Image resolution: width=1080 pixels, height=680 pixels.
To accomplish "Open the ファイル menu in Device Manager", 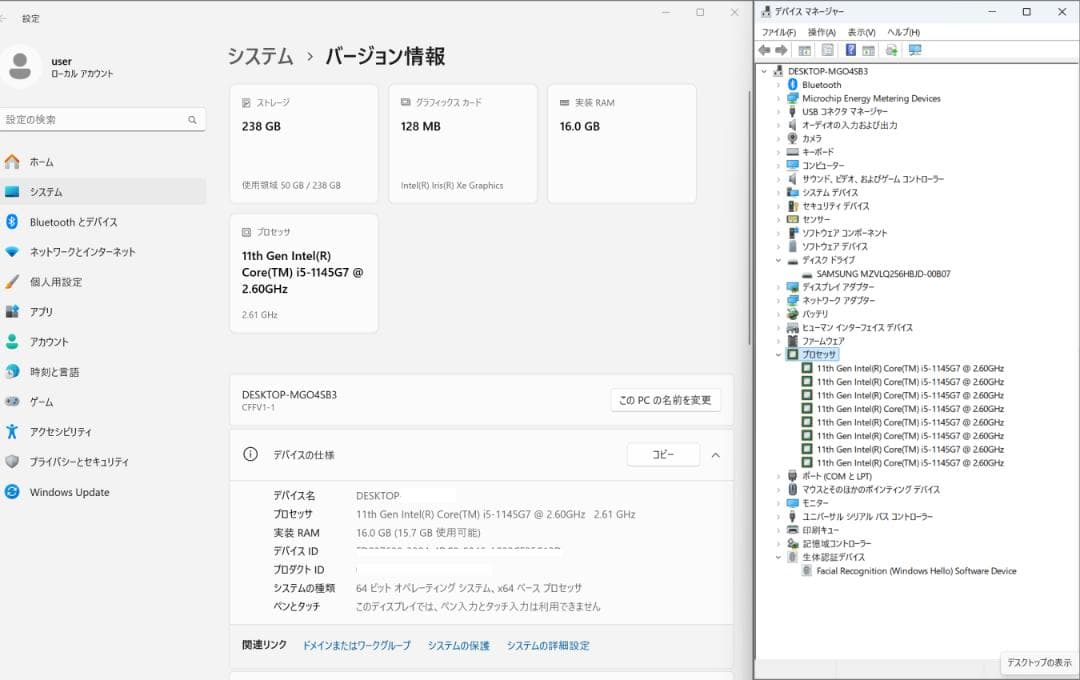I will [x=778, y=31].
